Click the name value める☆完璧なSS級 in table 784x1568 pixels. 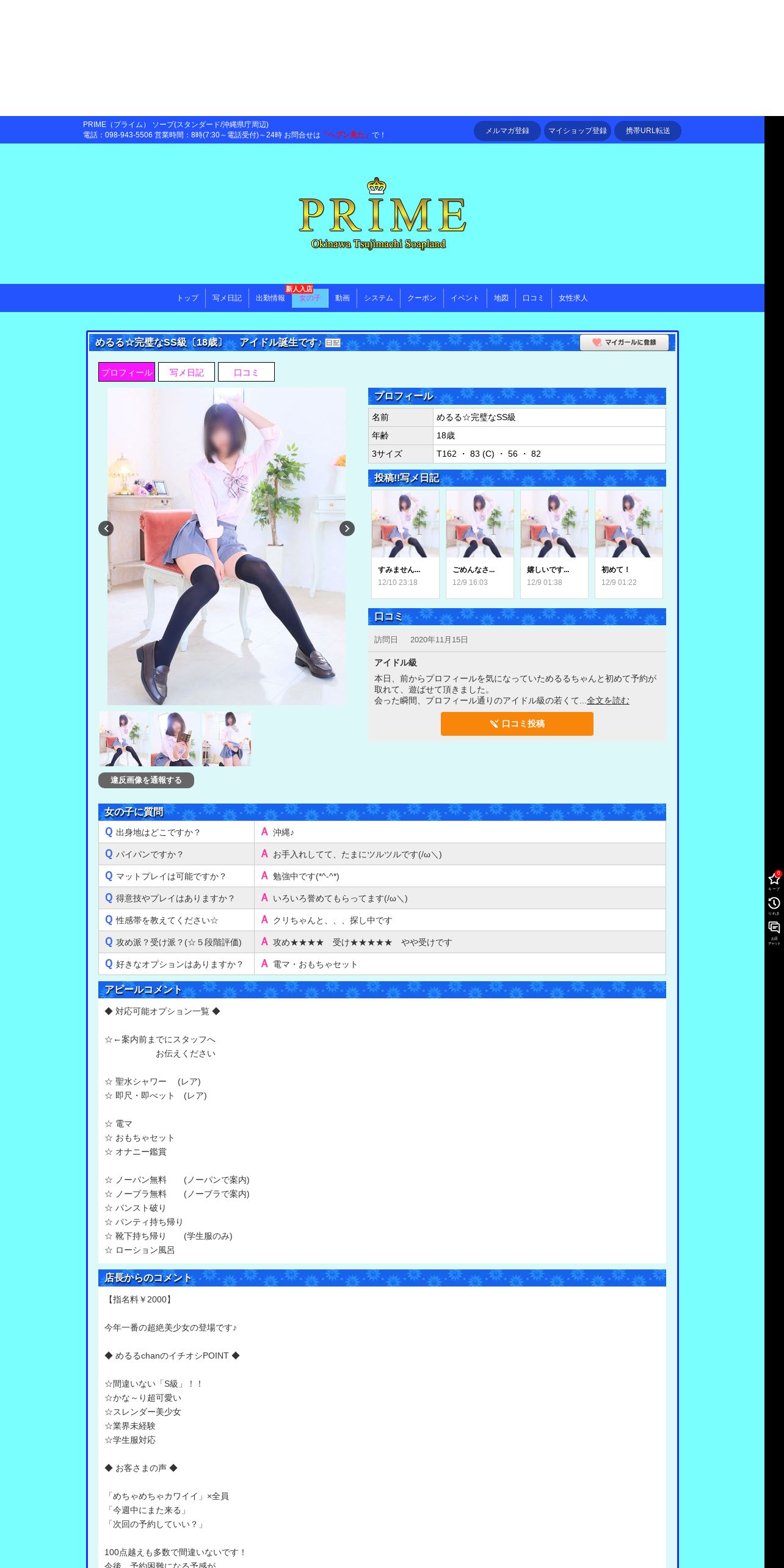coord(476,417)
